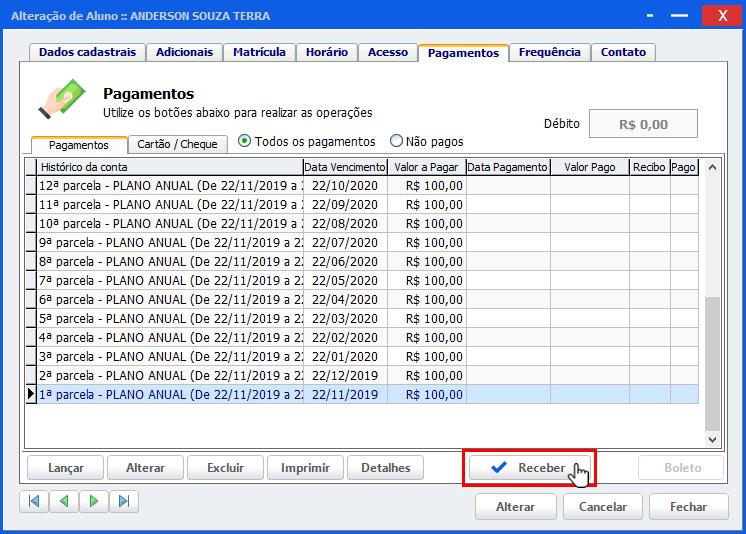Click Data Pagamento column header
The width and height of the screenshot is (746, 534).
pos(508,167)
